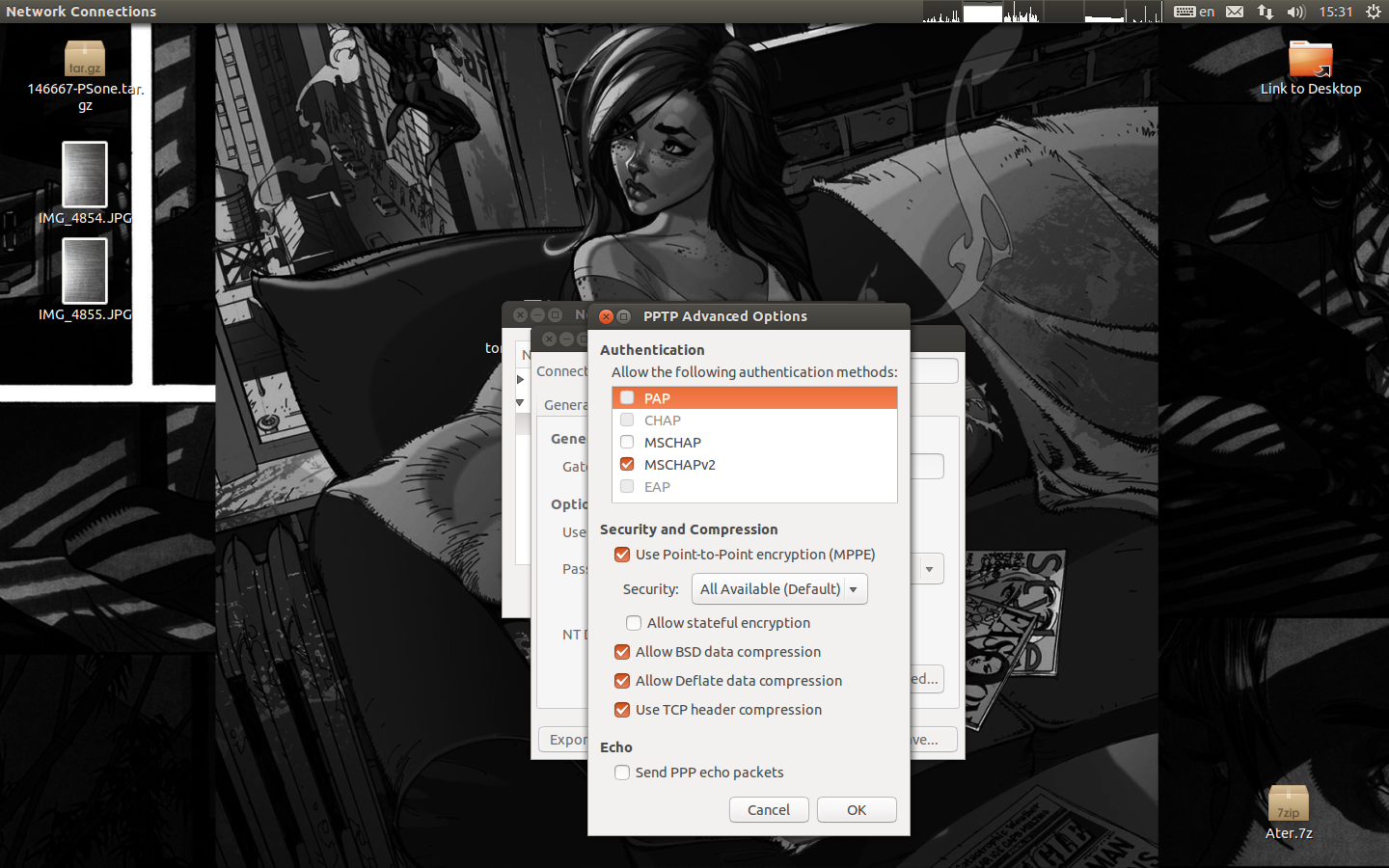Click the Echo section heading
Screen dimensions: 1389x868
tap(616, 747)
